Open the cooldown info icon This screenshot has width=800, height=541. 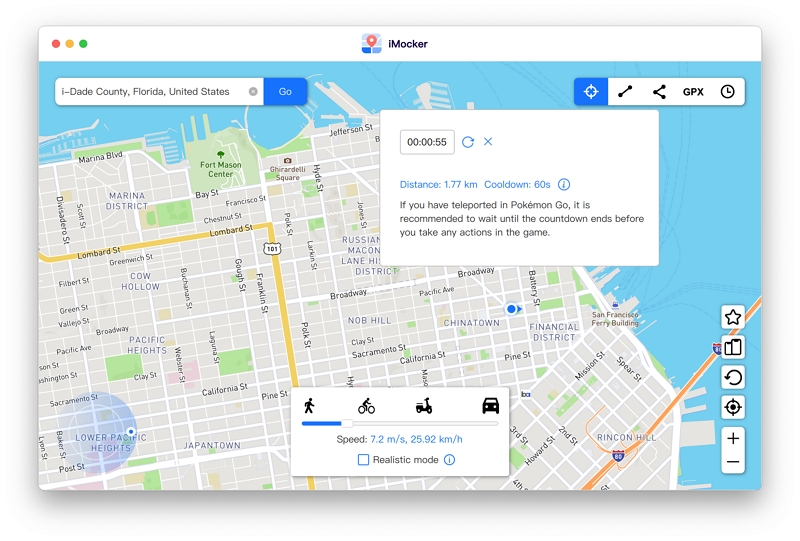pos(564,184)
